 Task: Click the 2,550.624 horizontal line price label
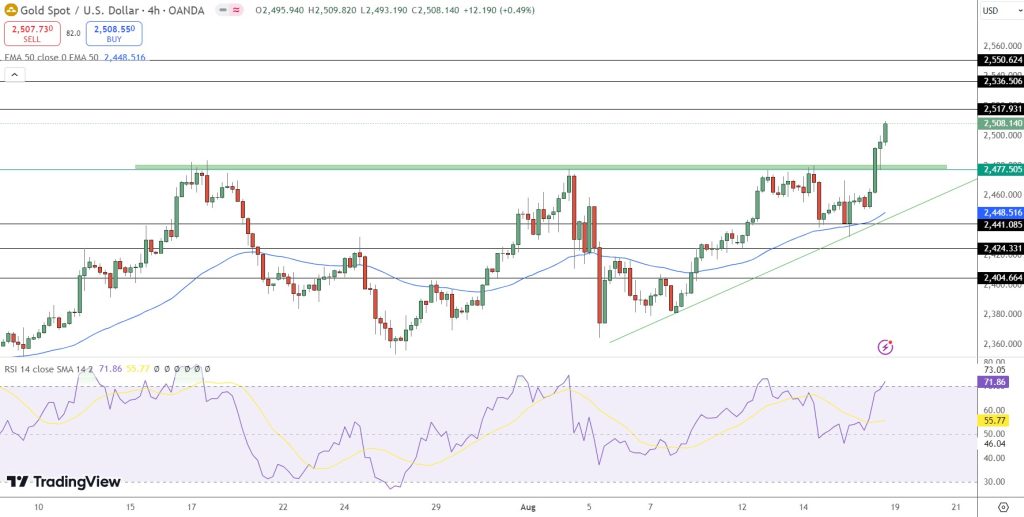pyautogui.click(x=1000, y=60)
